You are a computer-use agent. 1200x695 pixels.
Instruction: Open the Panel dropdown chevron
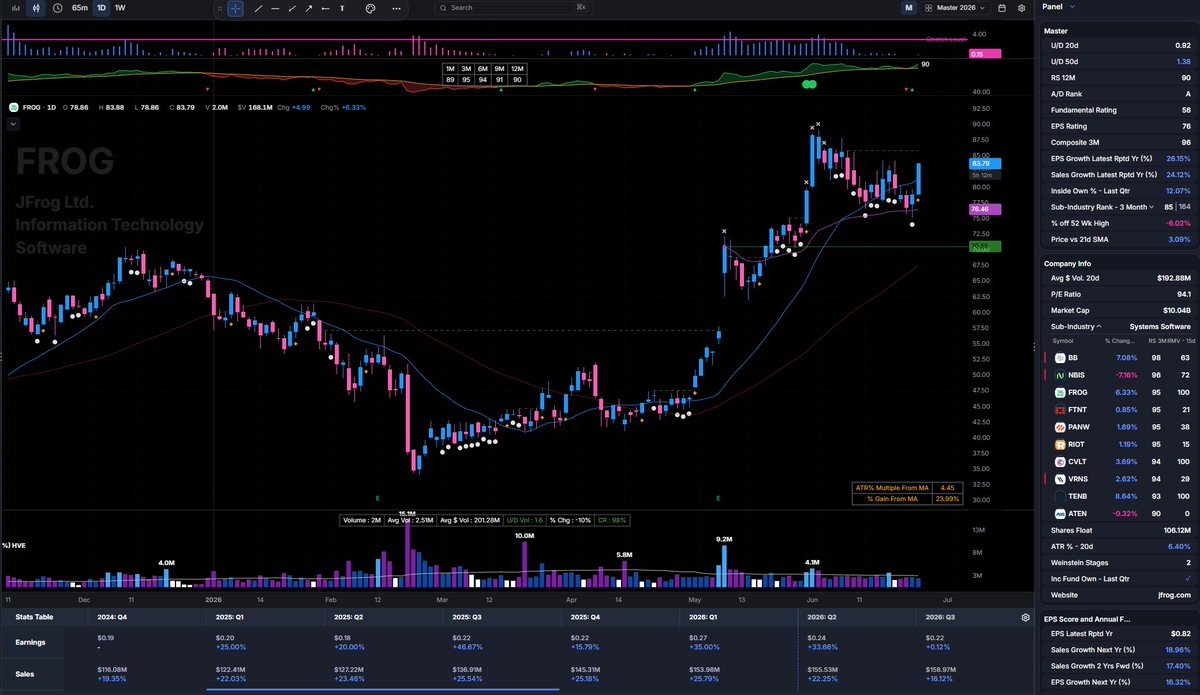[x=1071, y=8]
